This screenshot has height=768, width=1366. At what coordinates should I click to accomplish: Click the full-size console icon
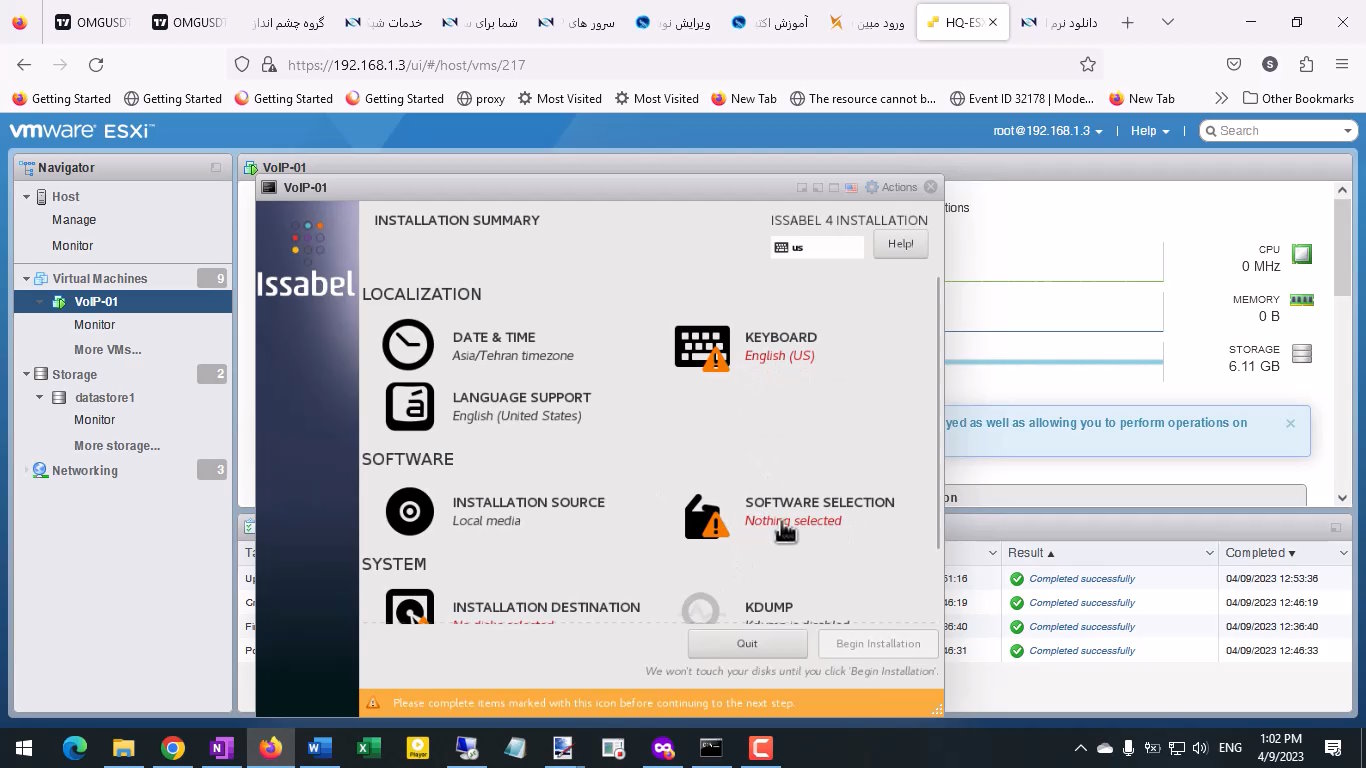click(833, 187)
